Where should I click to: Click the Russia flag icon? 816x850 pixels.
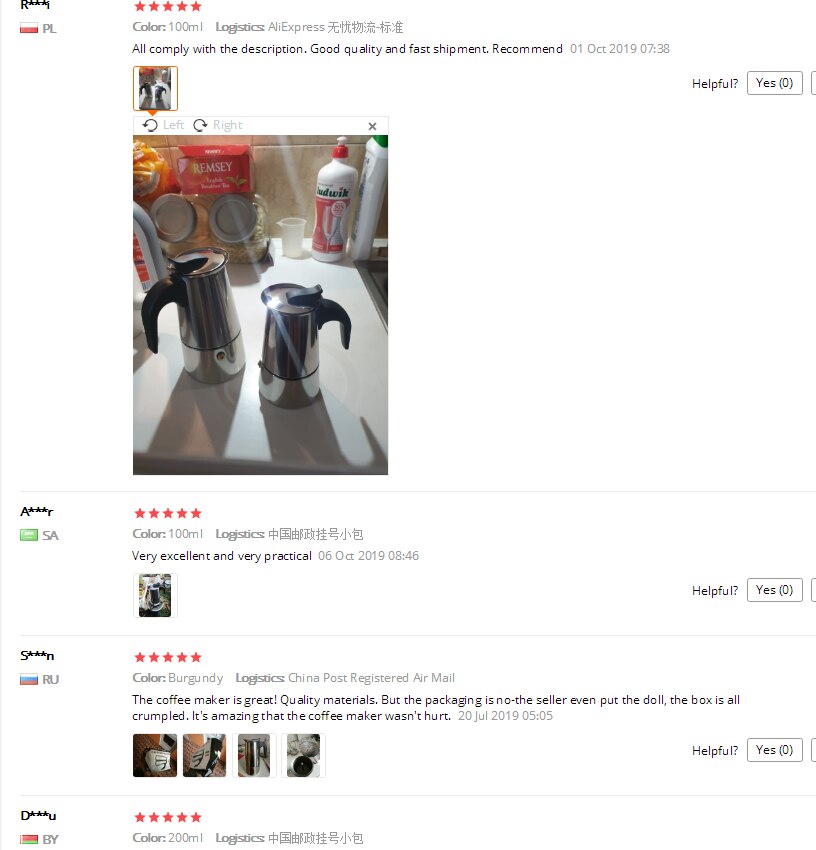(29, 679)
